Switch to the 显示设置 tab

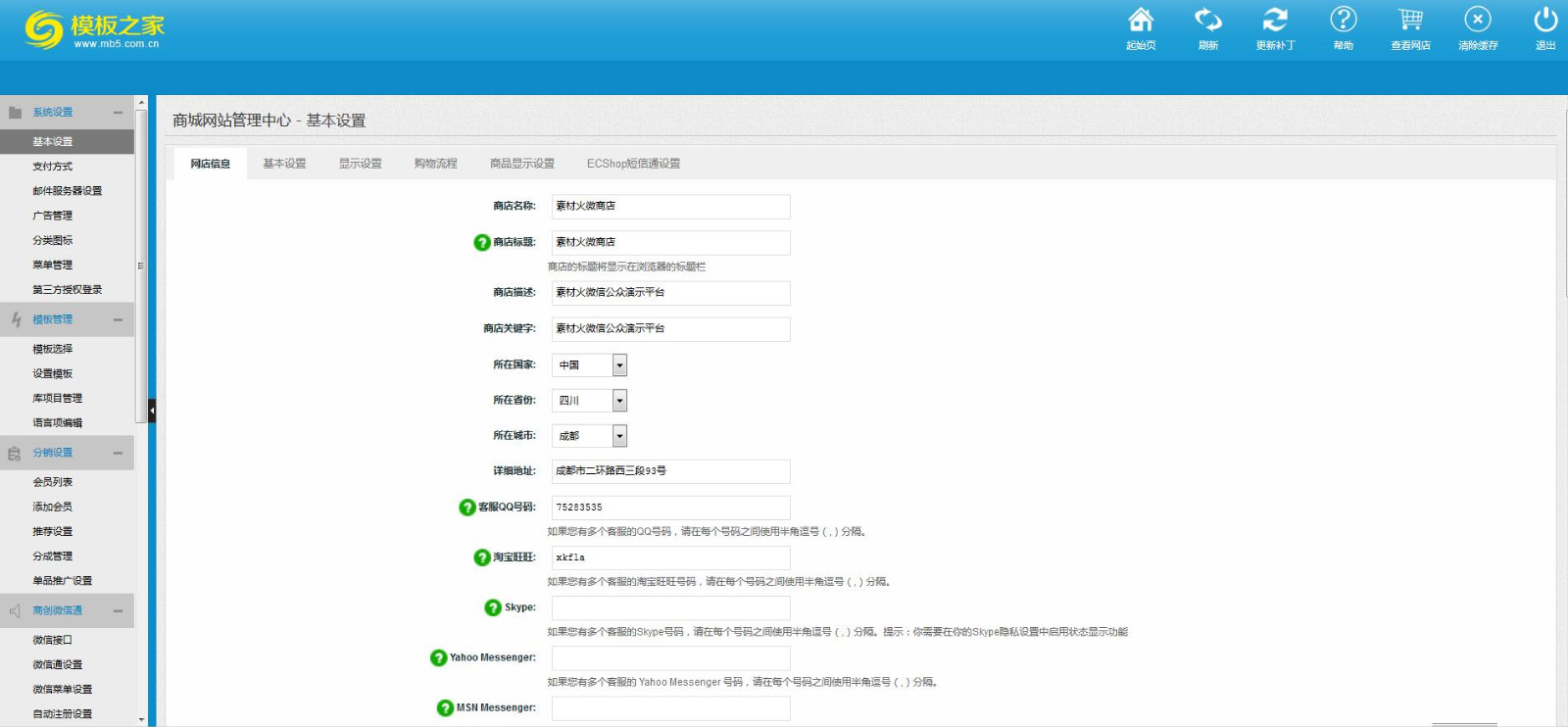(x=360, y=164)
